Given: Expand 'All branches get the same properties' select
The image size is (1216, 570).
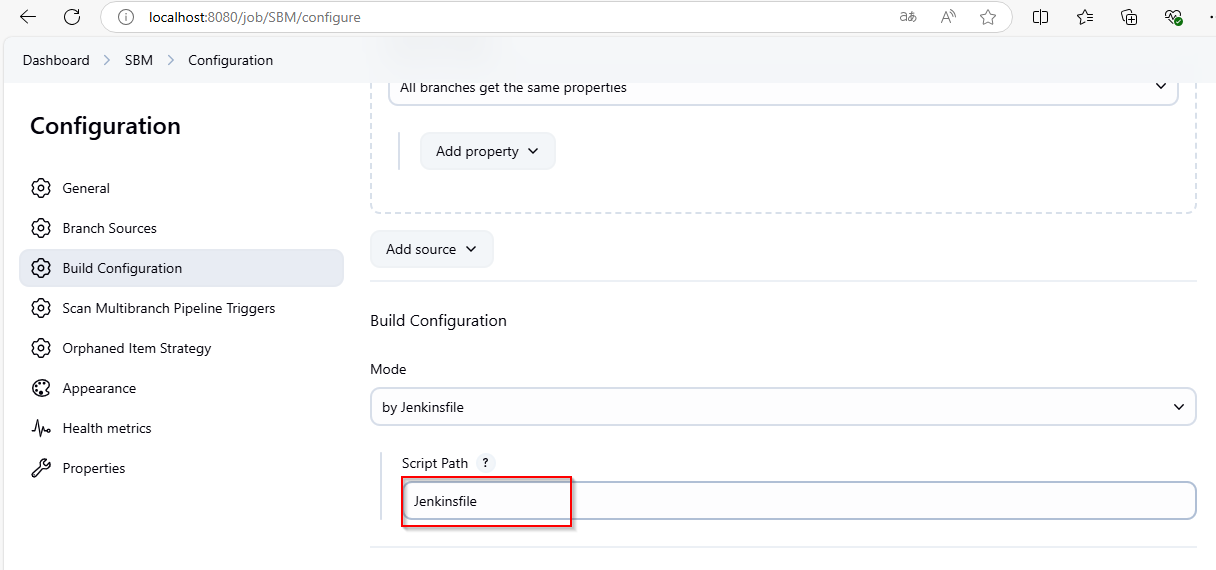Looking at the screenshot, I should 782,87.
